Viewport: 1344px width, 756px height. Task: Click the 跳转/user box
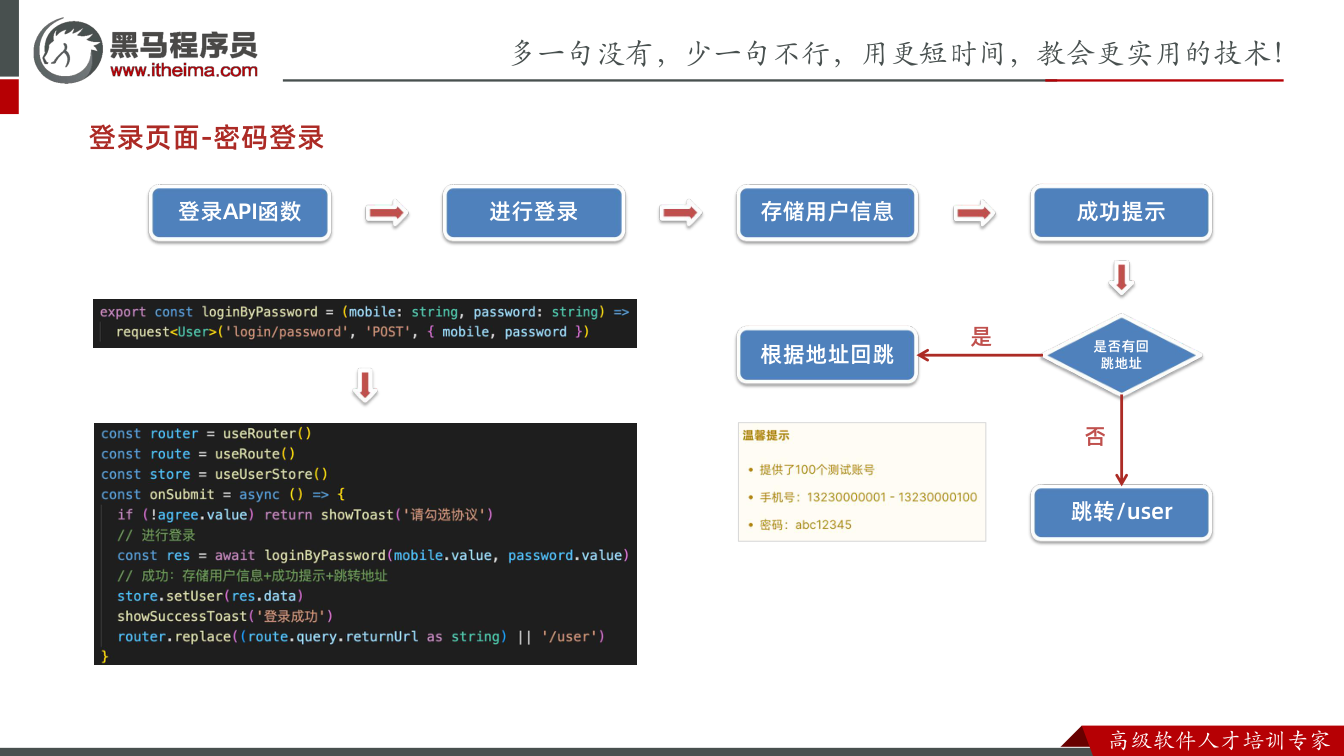(1121, 512)
